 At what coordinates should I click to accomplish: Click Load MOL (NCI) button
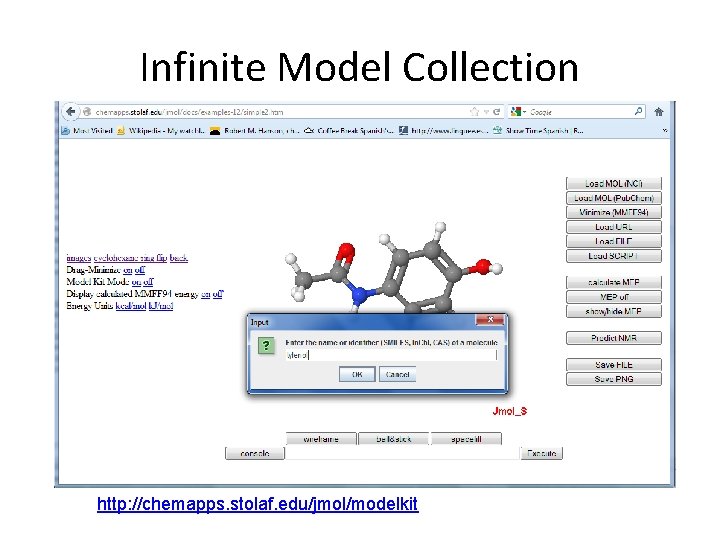614,184
